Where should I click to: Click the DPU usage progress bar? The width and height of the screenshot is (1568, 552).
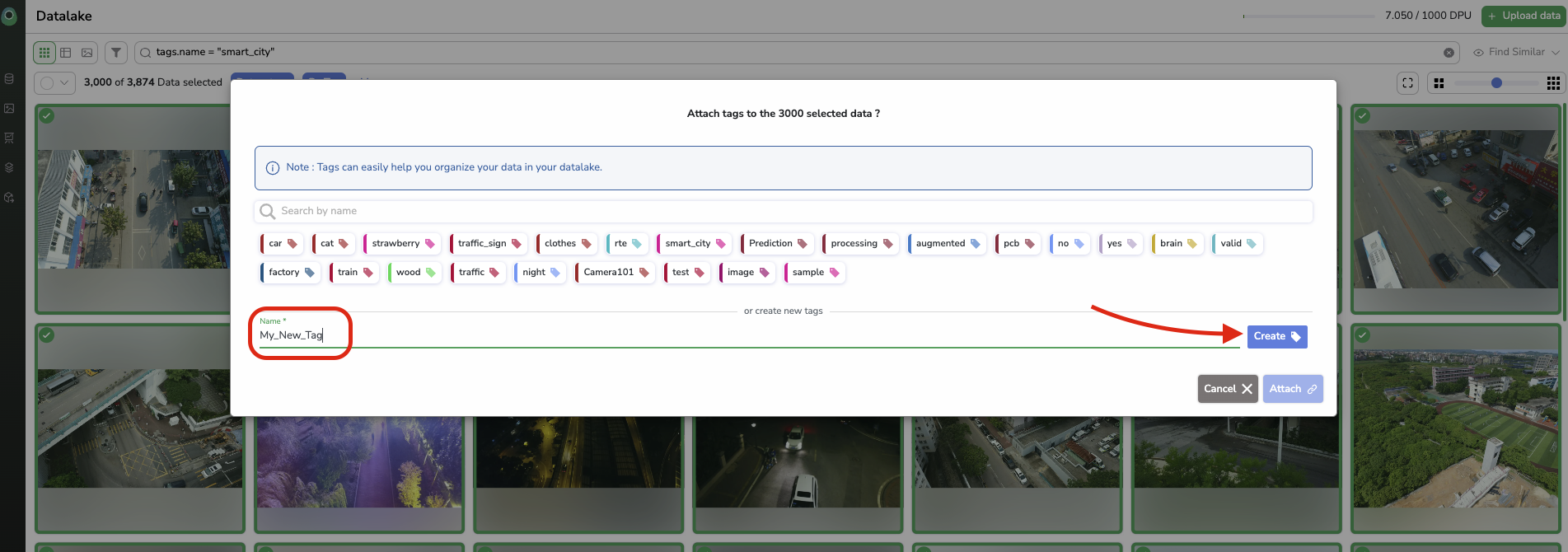[x=1309, y=16]
